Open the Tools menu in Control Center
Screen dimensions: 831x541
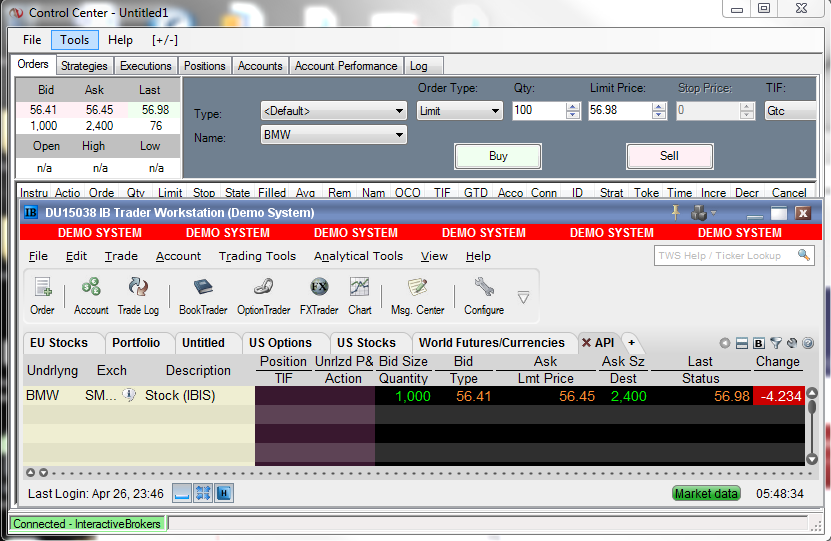coord(74,40)
